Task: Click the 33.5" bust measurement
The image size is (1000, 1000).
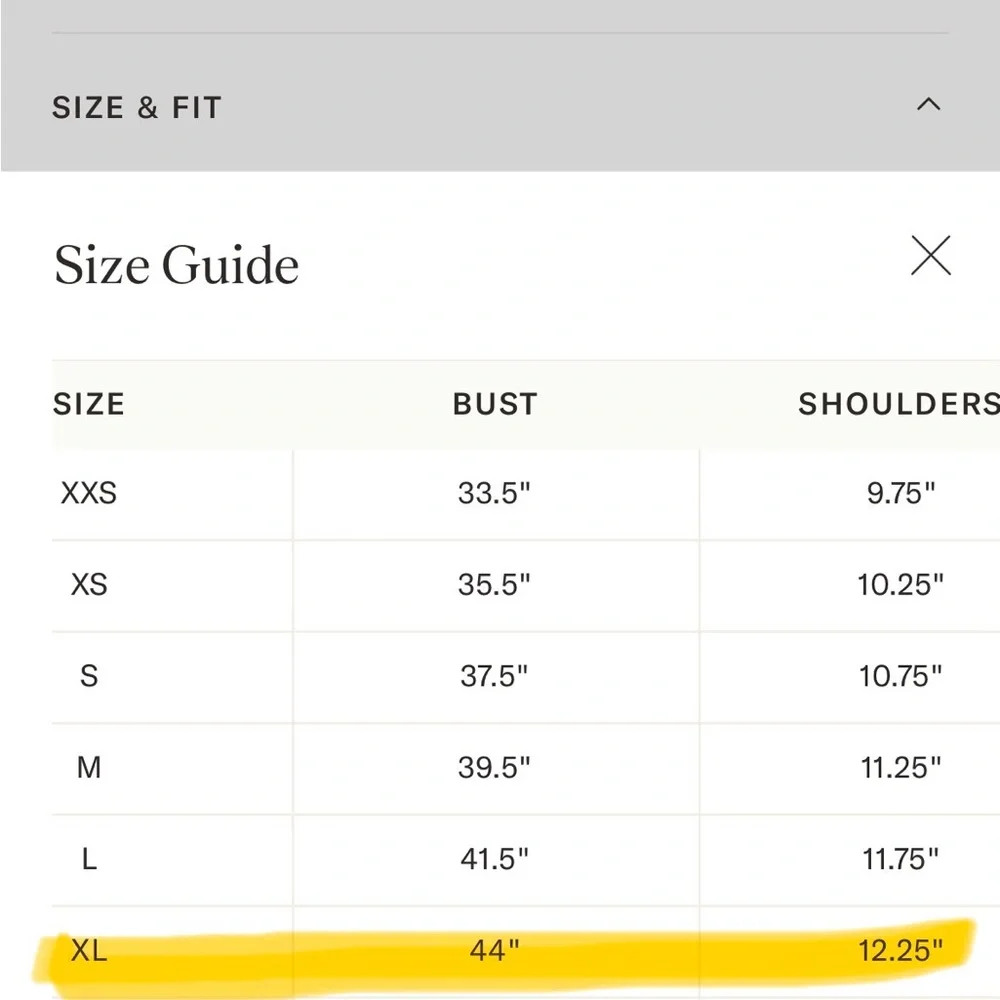Action: 494,493
